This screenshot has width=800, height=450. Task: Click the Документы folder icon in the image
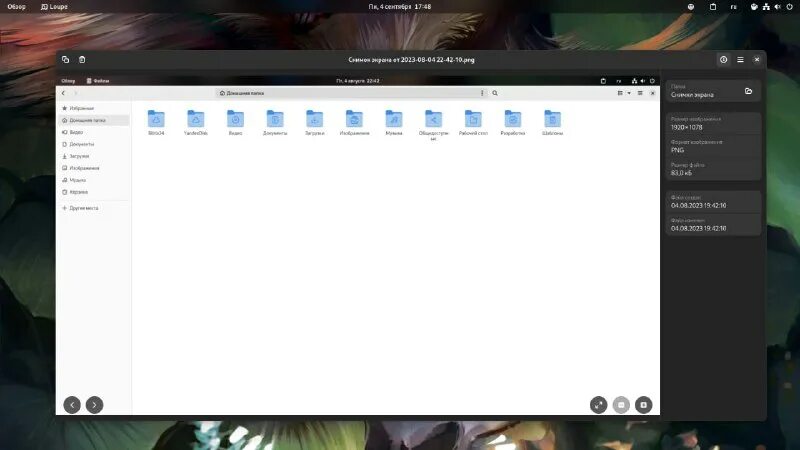pos(275,119)
